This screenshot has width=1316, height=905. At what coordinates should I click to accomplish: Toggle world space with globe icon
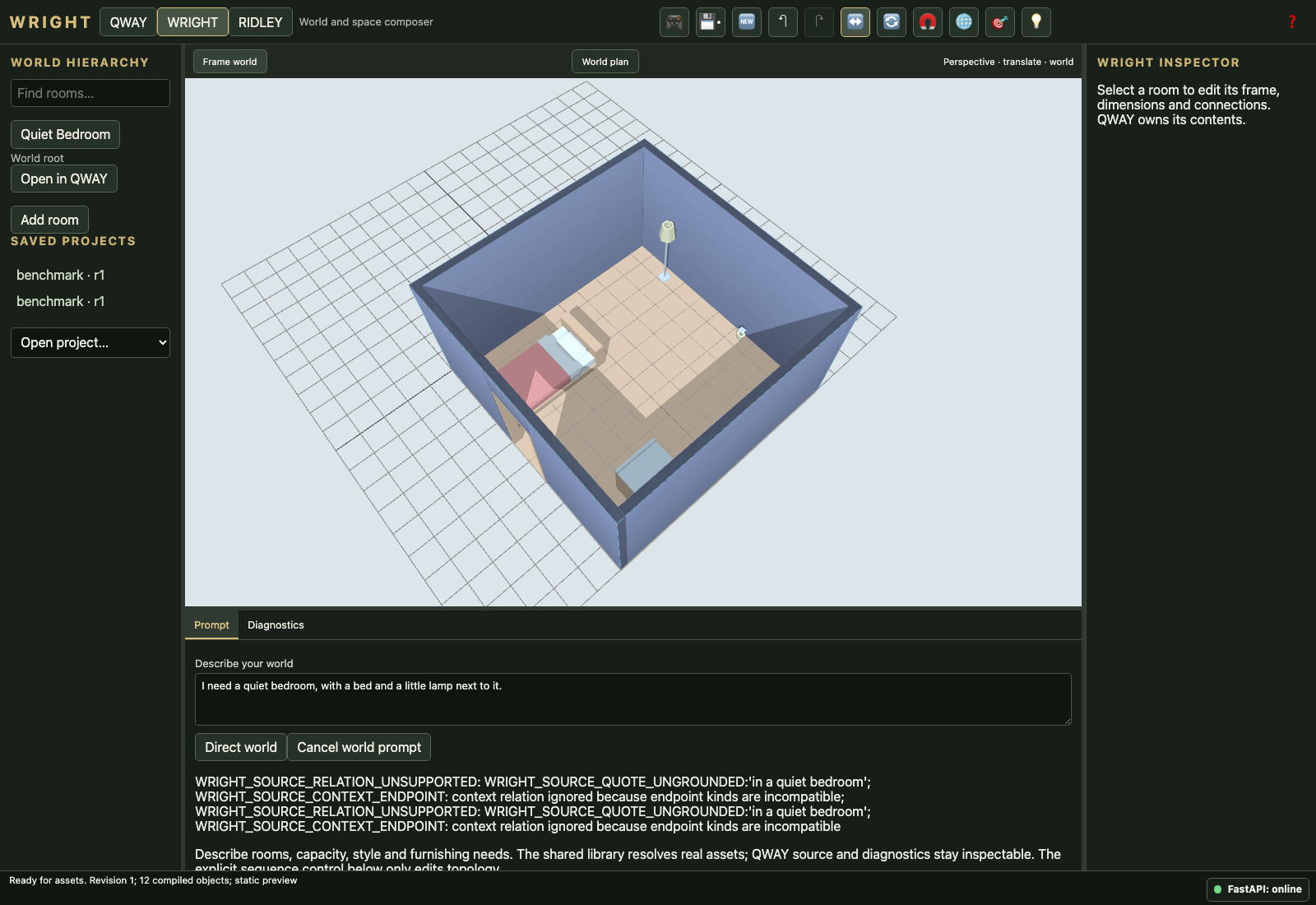click(964, 22)
